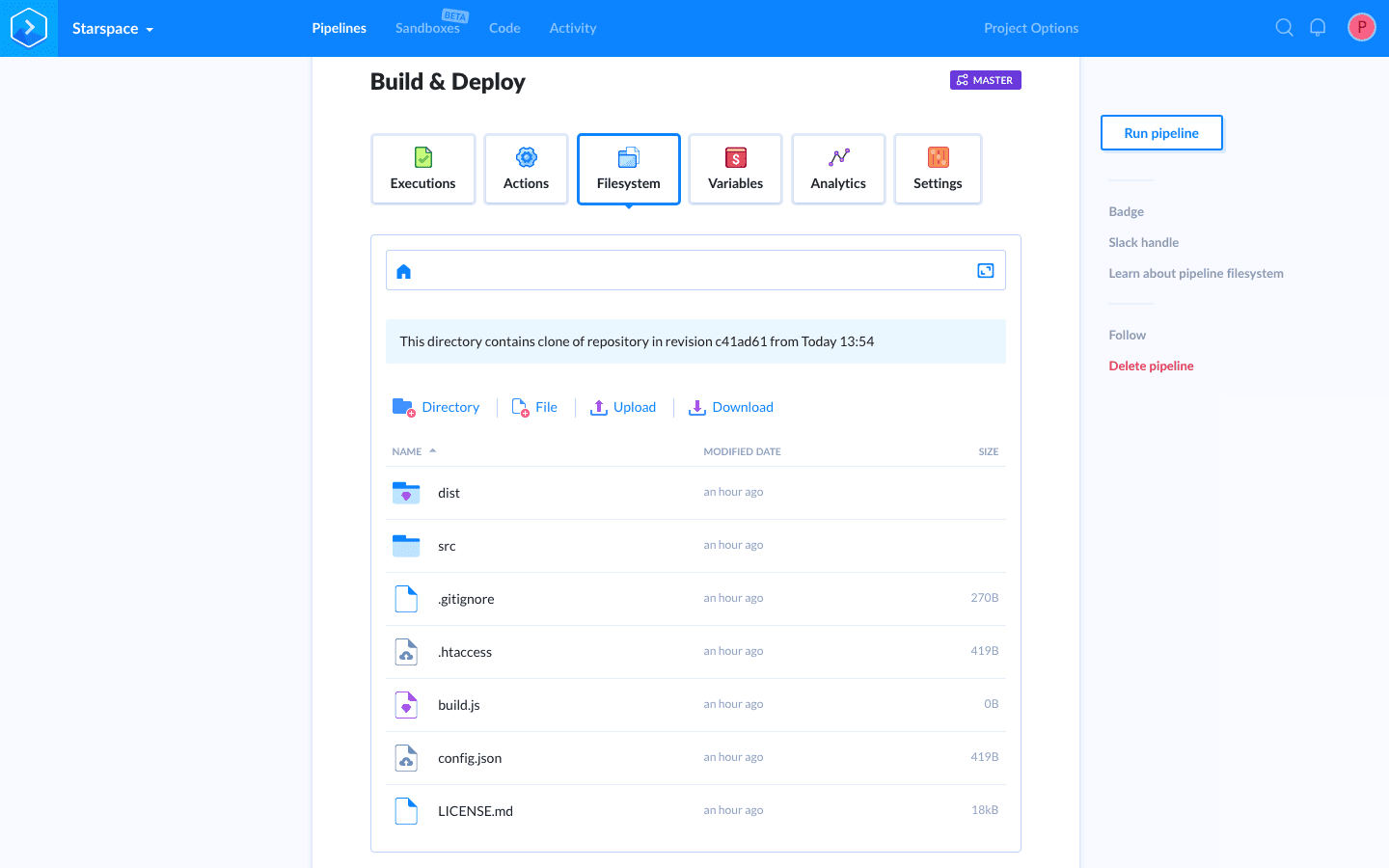Image resolution: width=1389 pixels, height=868 pixels.
Task: Switch to the Executions tab
Action: 422,170
